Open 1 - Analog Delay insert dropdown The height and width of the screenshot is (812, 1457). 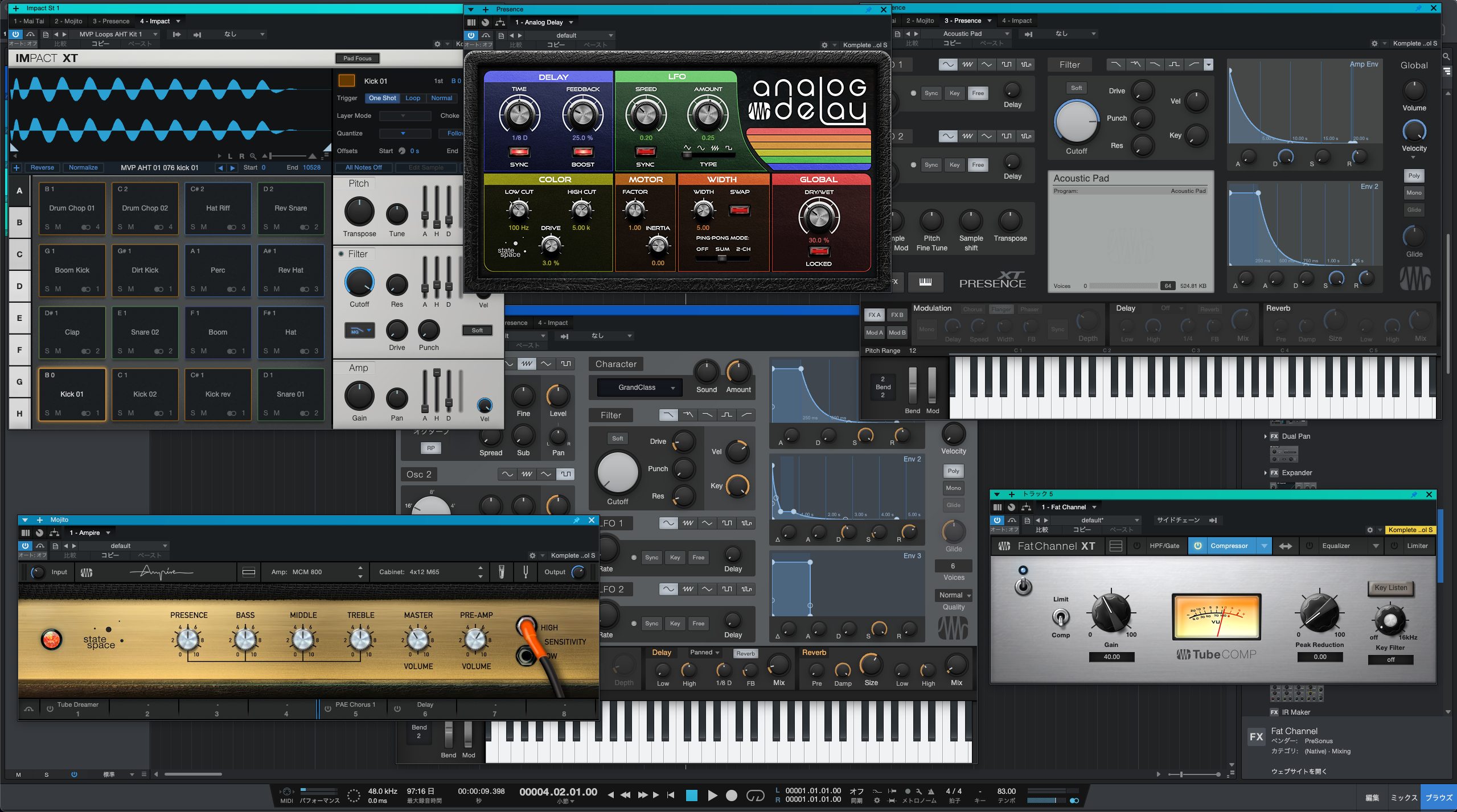(544, 22)
